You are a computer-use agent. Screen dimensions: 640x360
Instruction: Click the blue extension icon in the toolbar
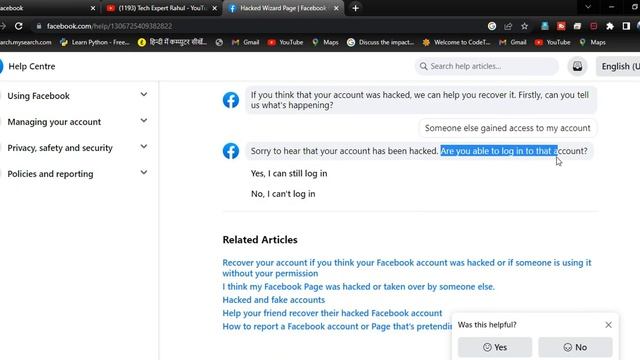point(544,26)
